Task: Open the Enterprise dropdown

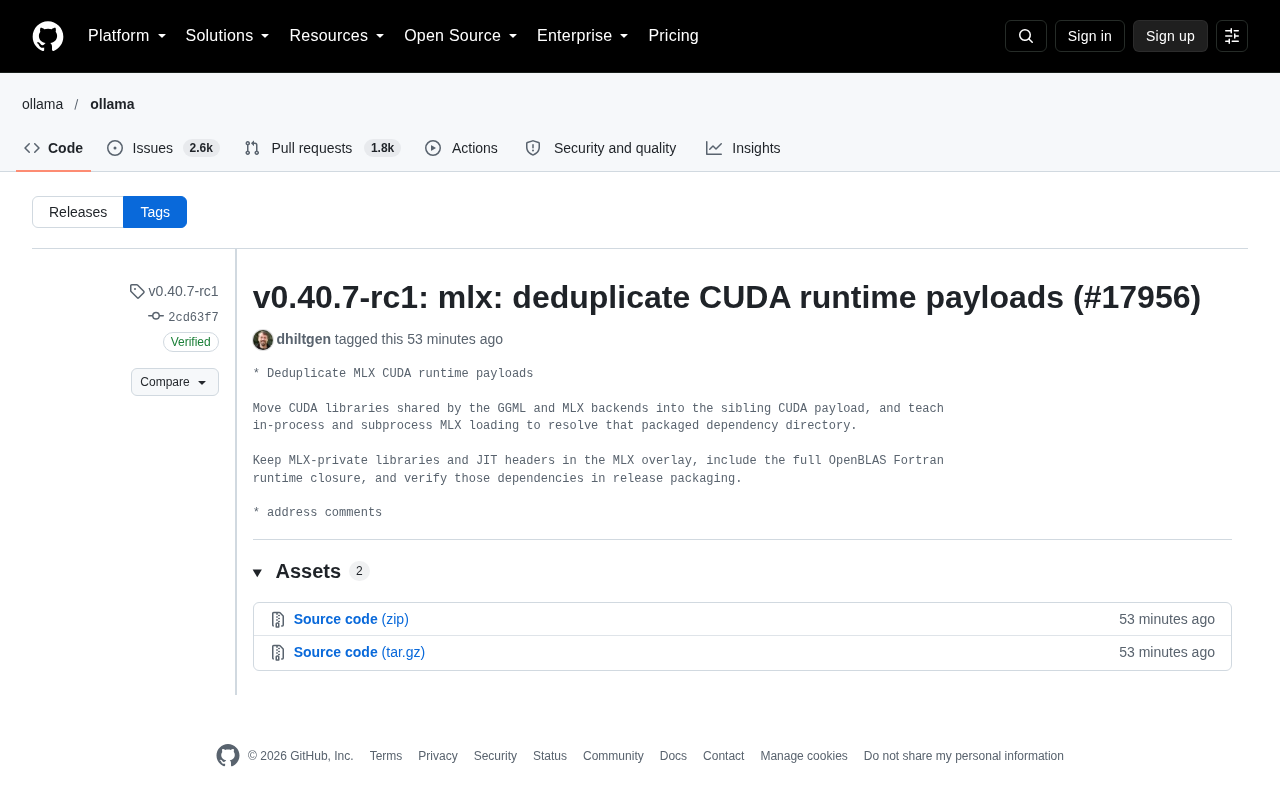Action: [583, 36]
